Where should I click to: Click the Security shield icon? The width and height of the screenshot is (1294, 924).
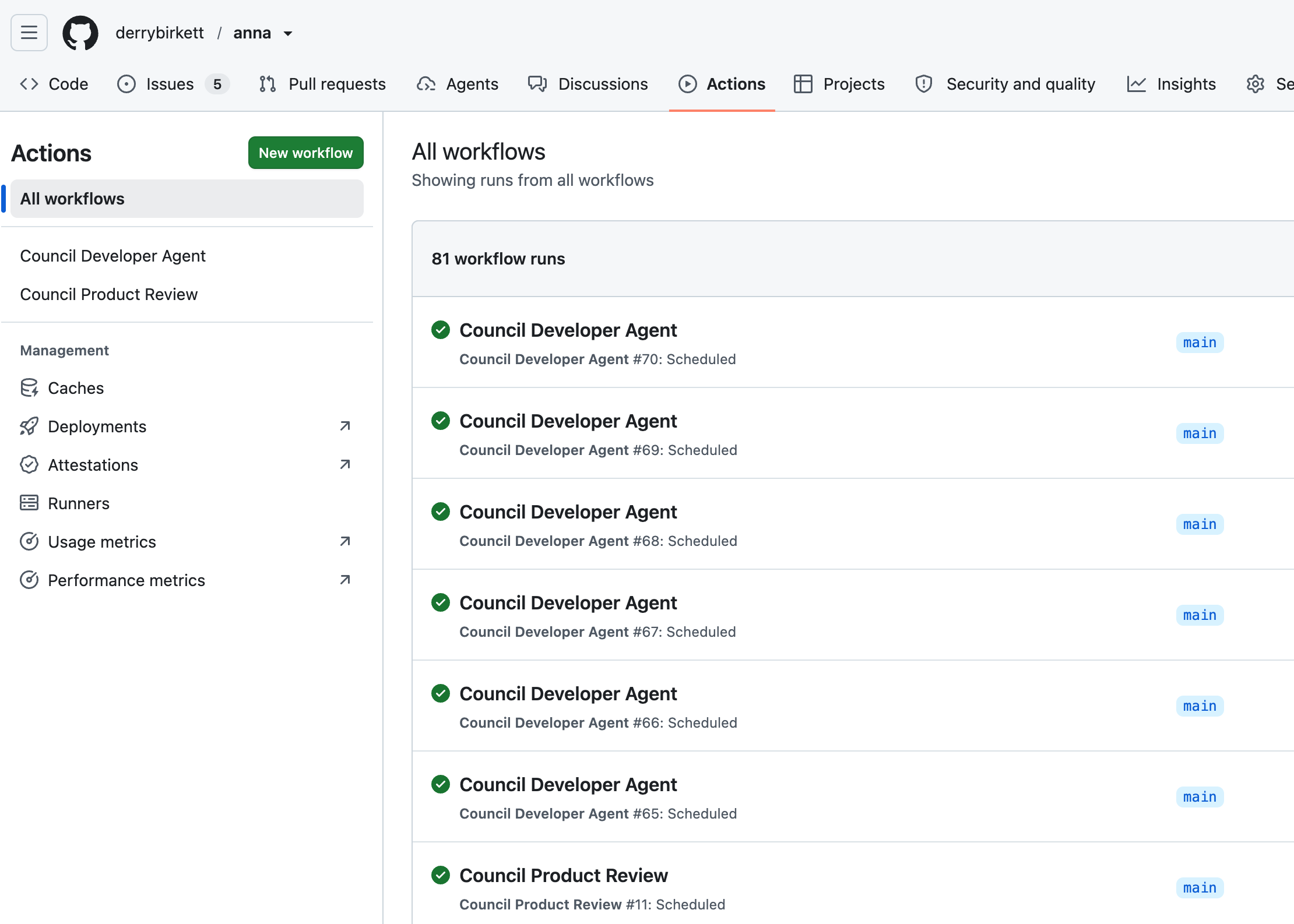tap(924, 84)
